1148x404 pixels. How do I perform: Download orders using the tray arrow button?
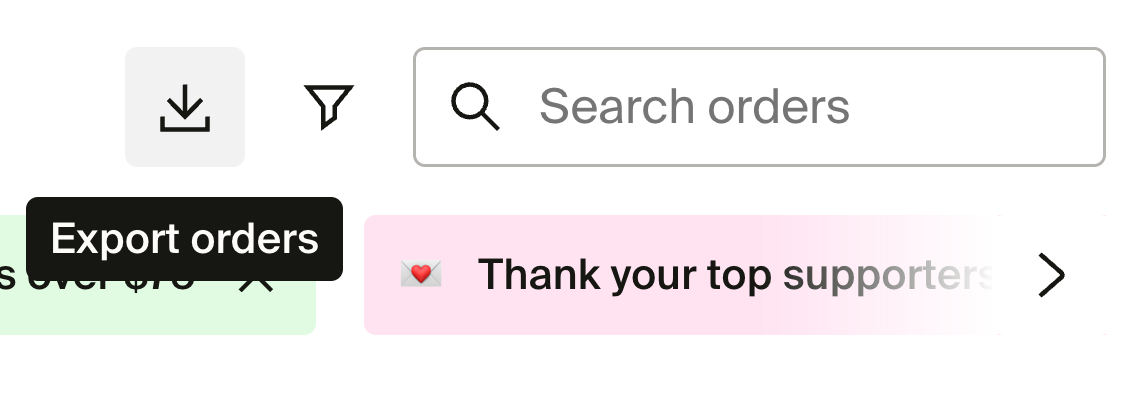(184, 107)
